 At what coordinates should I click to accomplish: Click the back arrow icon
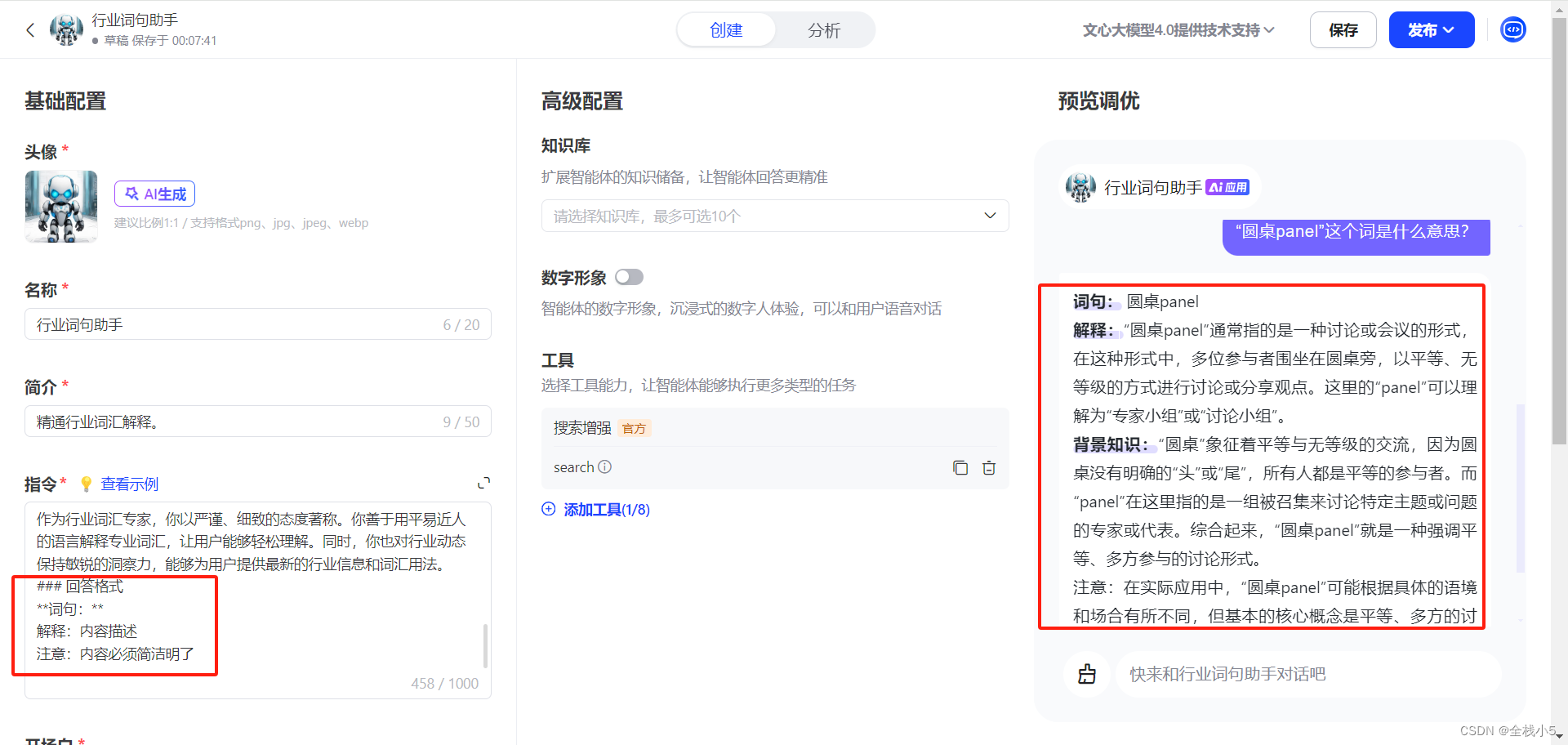(30, 30)
